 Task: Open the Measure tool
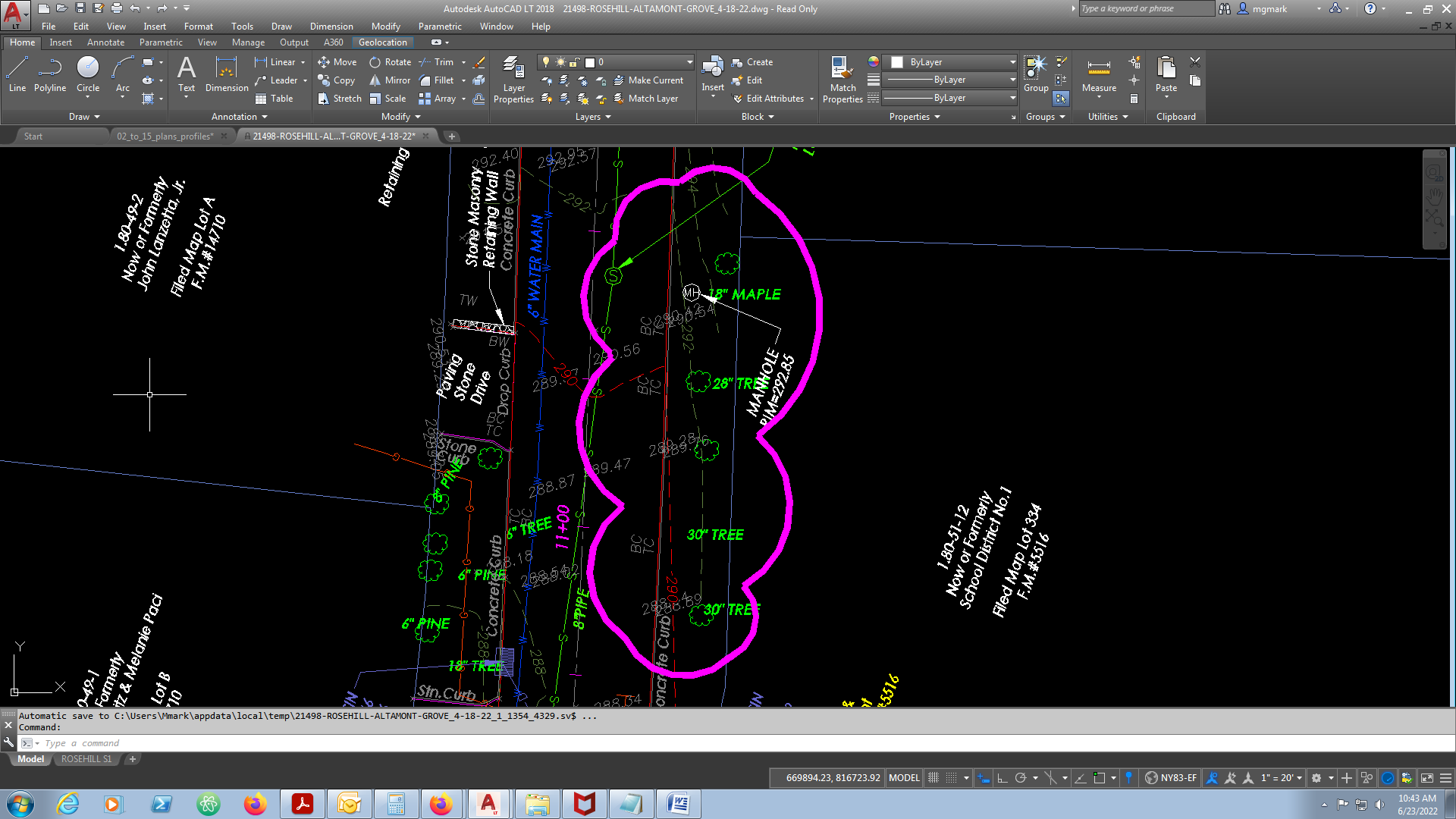click(x=1098, y=76)
